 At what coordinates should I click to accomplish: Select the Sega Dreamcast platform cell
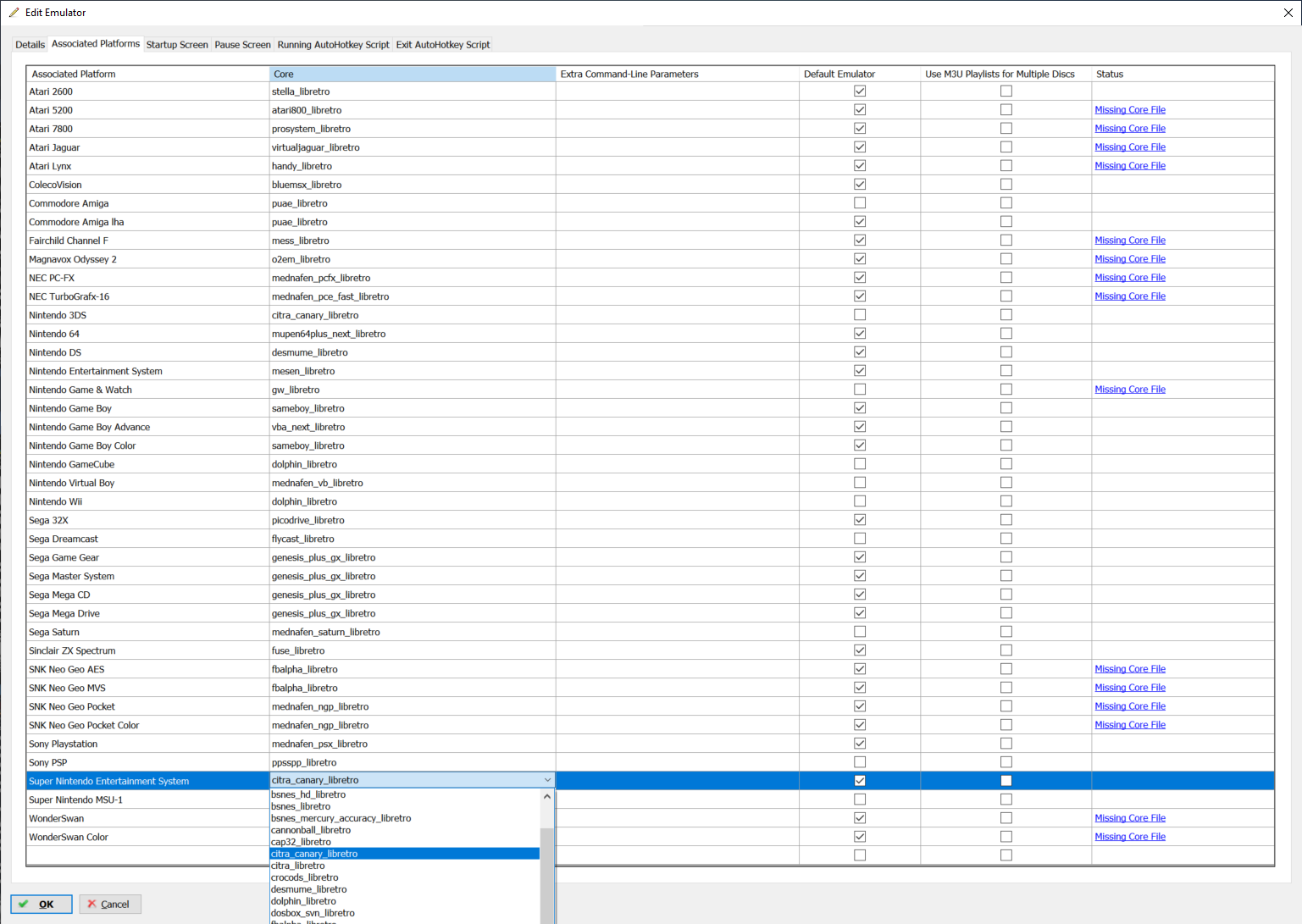pos(148,539)
